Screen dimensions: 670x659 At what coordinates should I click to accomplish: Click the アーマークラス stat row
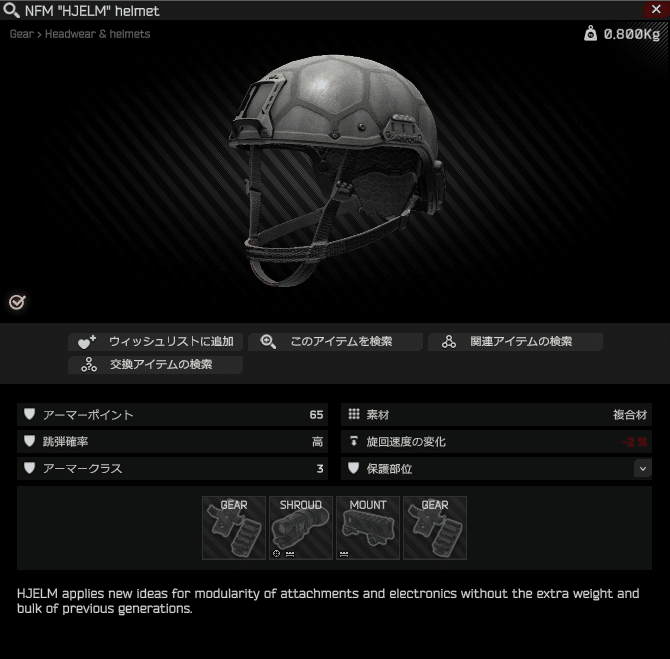(172, 468)
